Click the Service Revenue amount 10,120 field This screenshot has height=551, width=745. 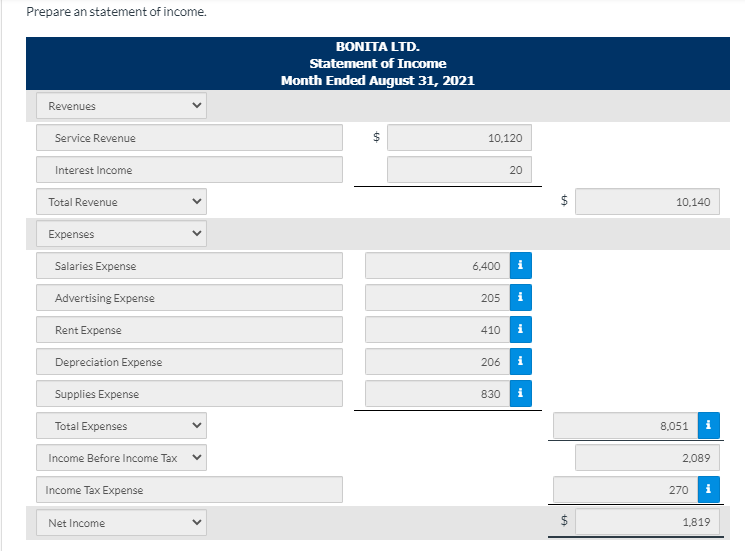[x=459, y=138]
